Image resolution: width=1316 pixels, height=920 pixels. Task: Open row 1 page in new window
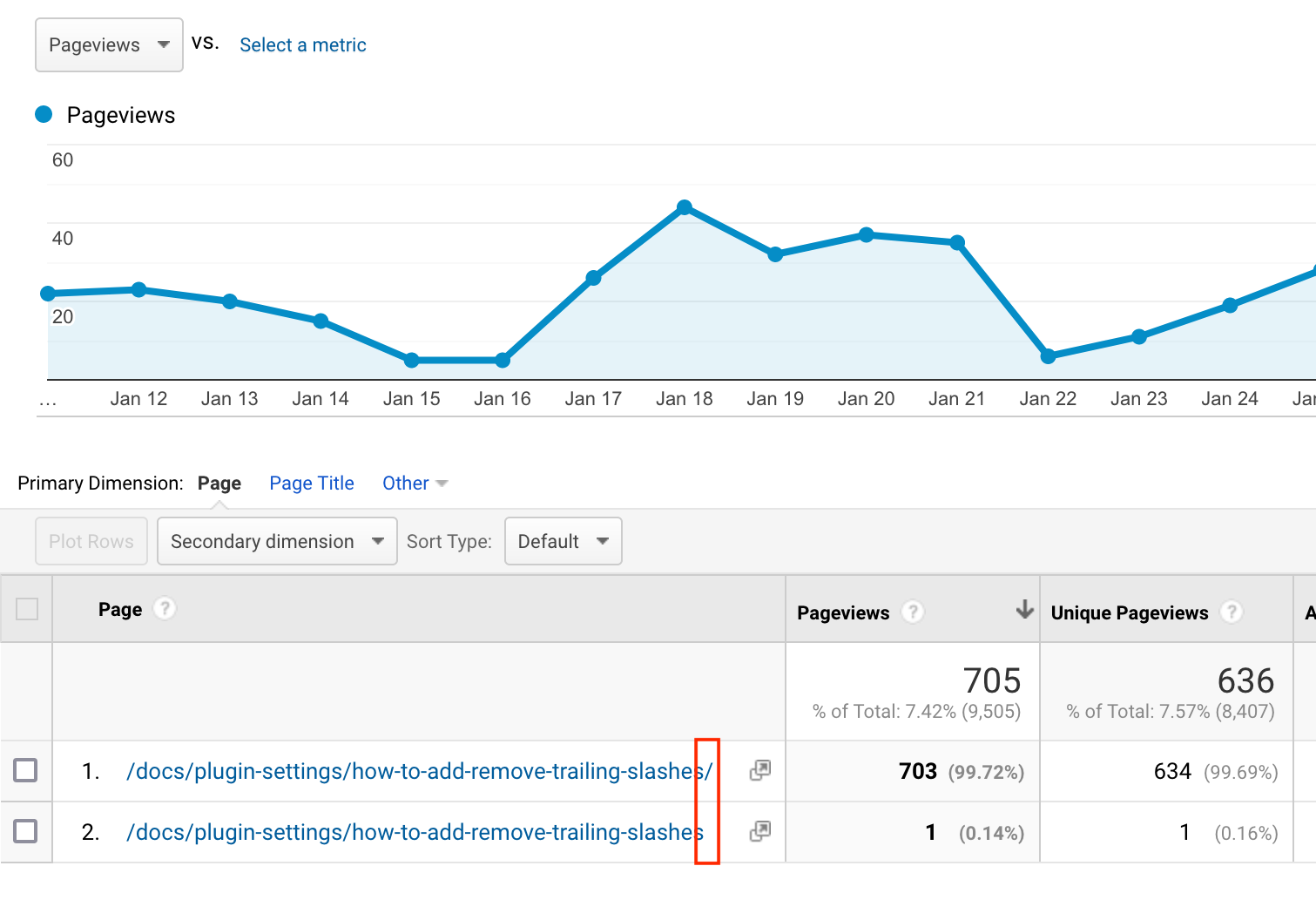[x=758, y=770]
